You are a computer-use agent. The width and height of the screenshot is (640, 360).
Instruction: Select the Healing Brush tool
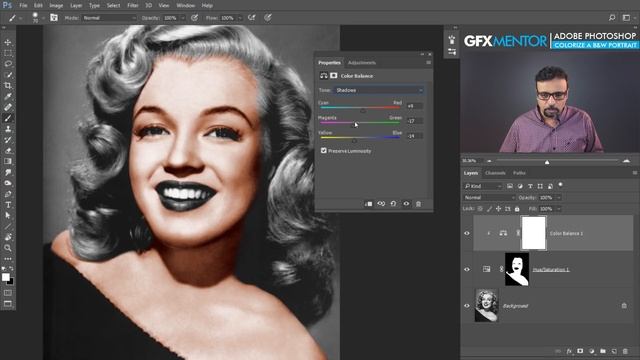[x=8, y=107]
